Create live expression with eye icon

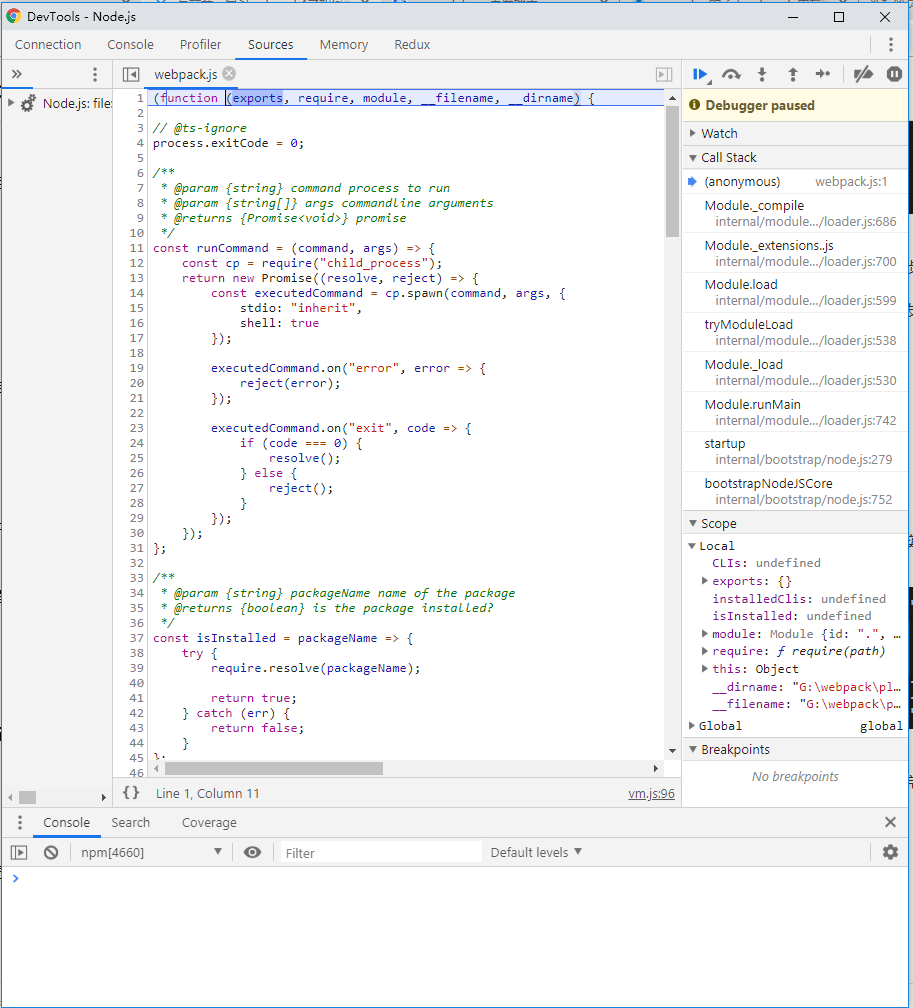252,852
